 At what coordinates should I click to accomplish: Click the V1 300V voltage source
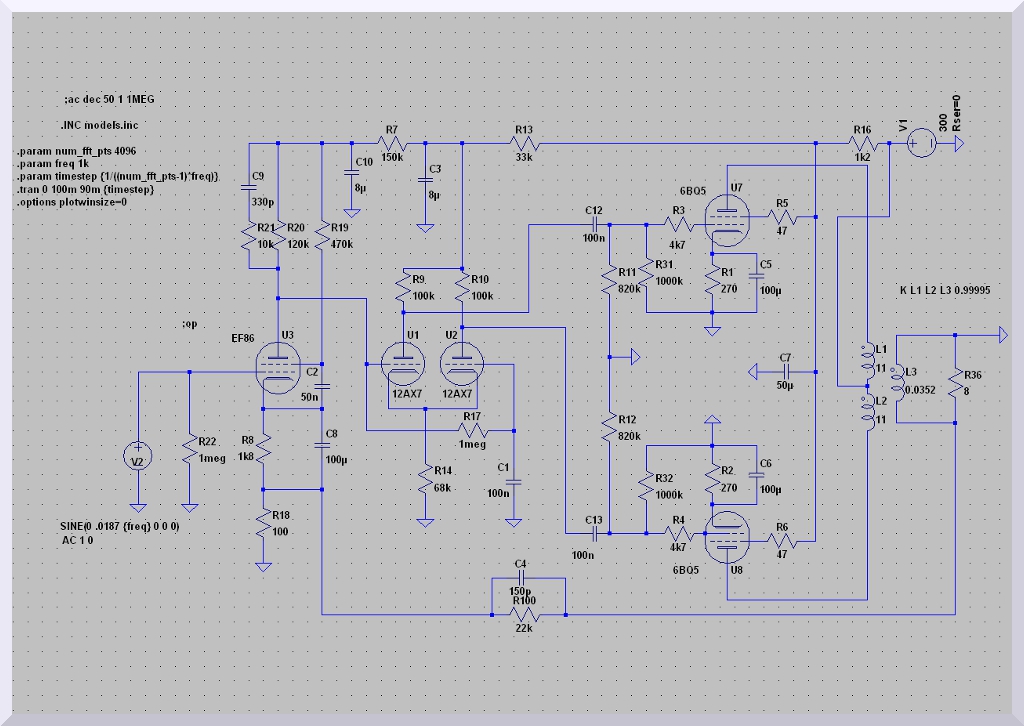click(920, 145)
